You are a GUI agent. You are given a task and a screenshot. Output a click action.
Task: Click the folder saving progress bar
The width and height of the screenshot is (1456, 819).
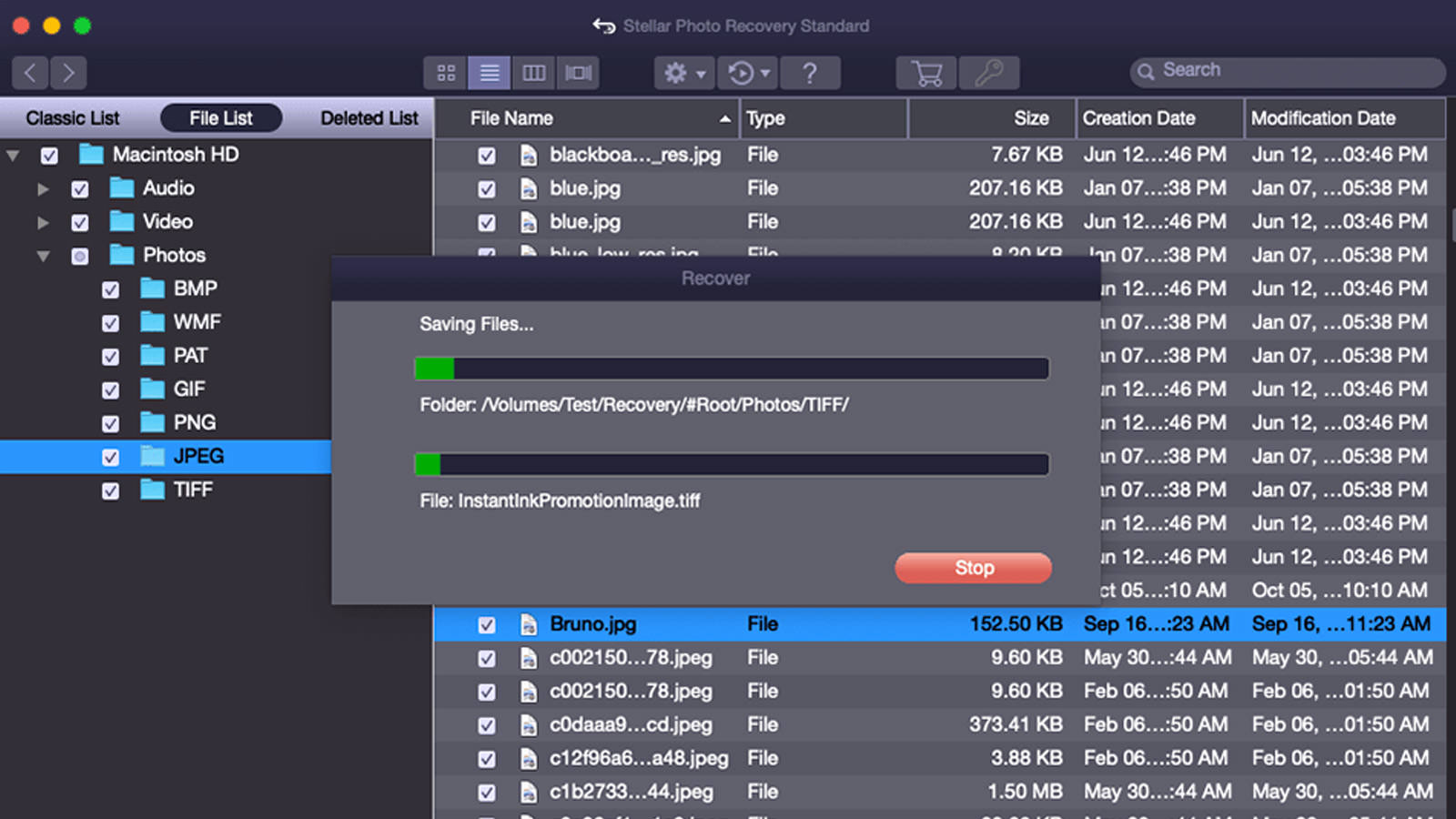tap(732, 369)
